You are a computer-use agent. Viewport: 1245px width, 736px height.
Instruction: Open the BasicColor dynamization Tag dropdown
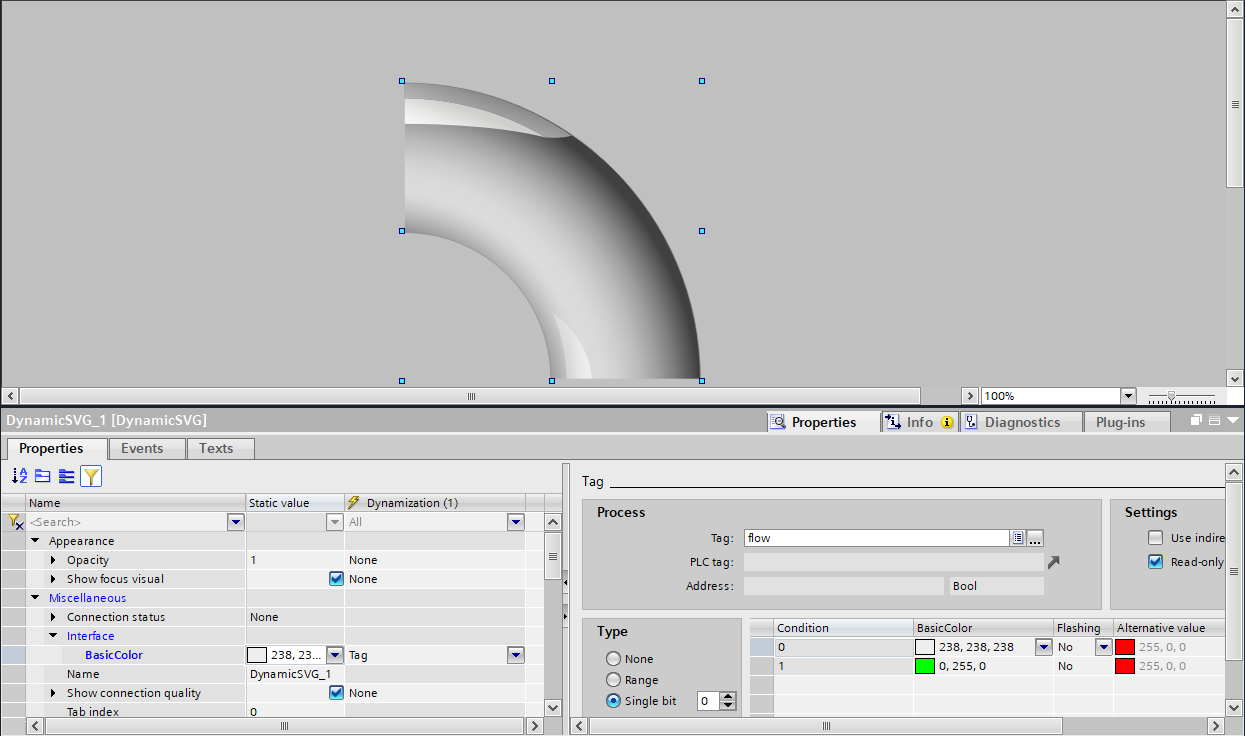515,655
